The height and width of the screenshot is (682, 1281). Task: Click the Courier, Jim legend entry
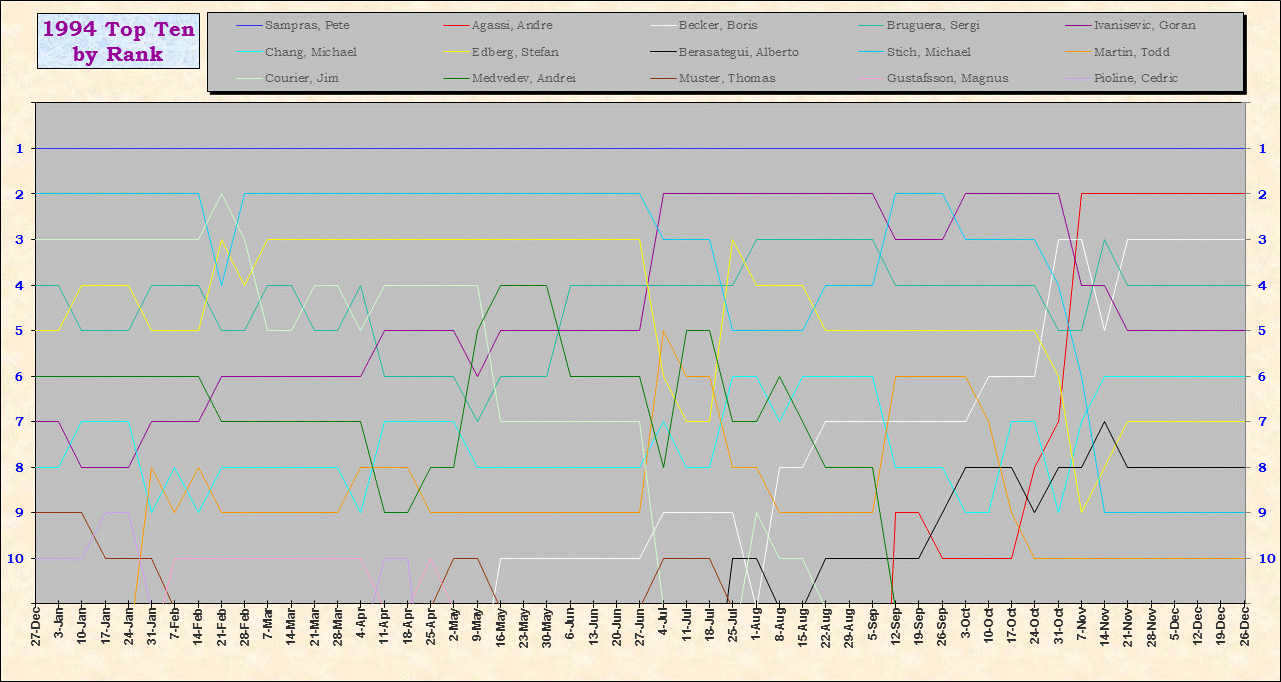pyautogui.click(x=301, y=78)
